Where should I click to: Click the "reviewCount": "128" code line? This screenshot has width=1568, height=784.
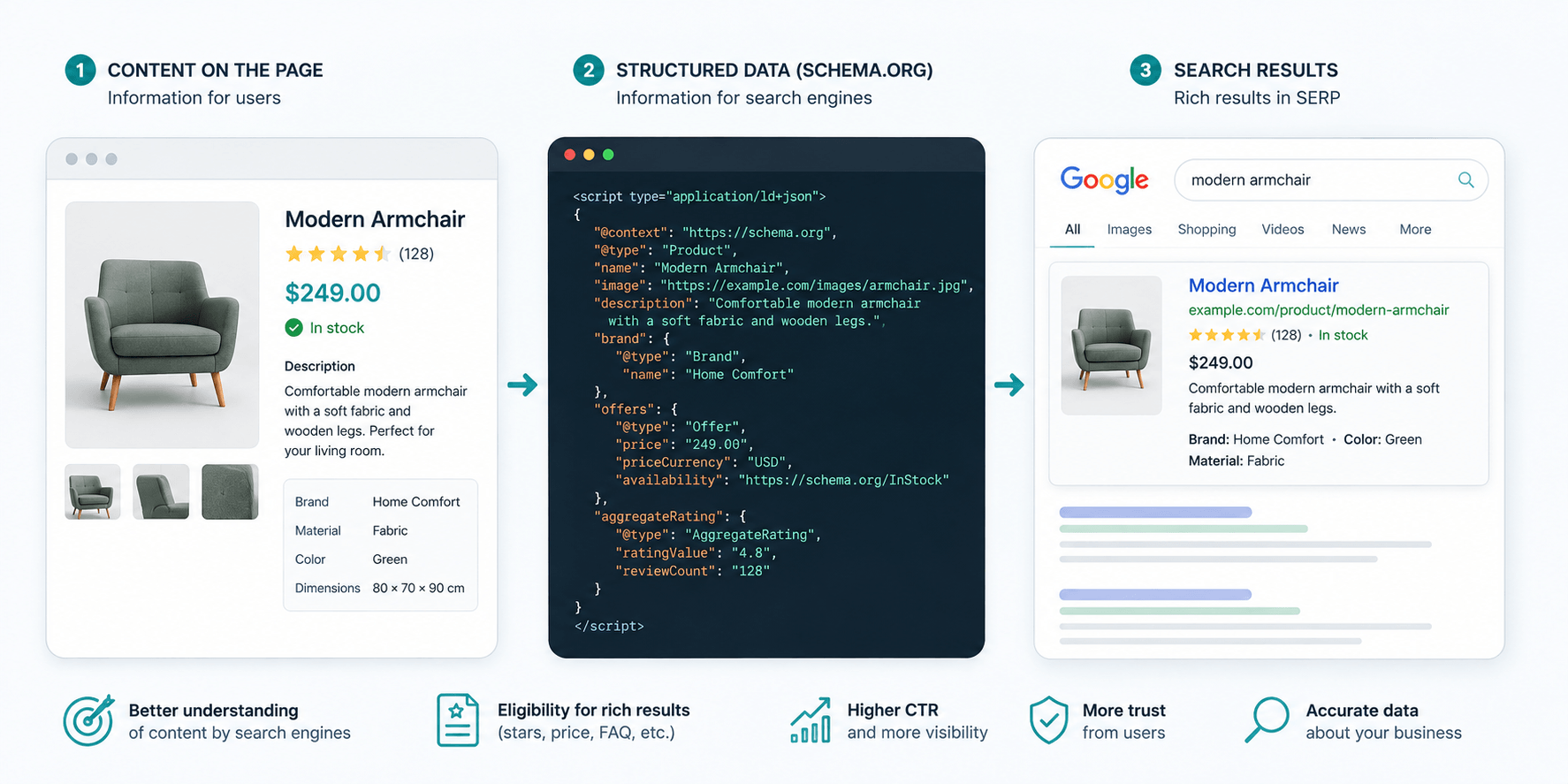[x=693, y=571]
